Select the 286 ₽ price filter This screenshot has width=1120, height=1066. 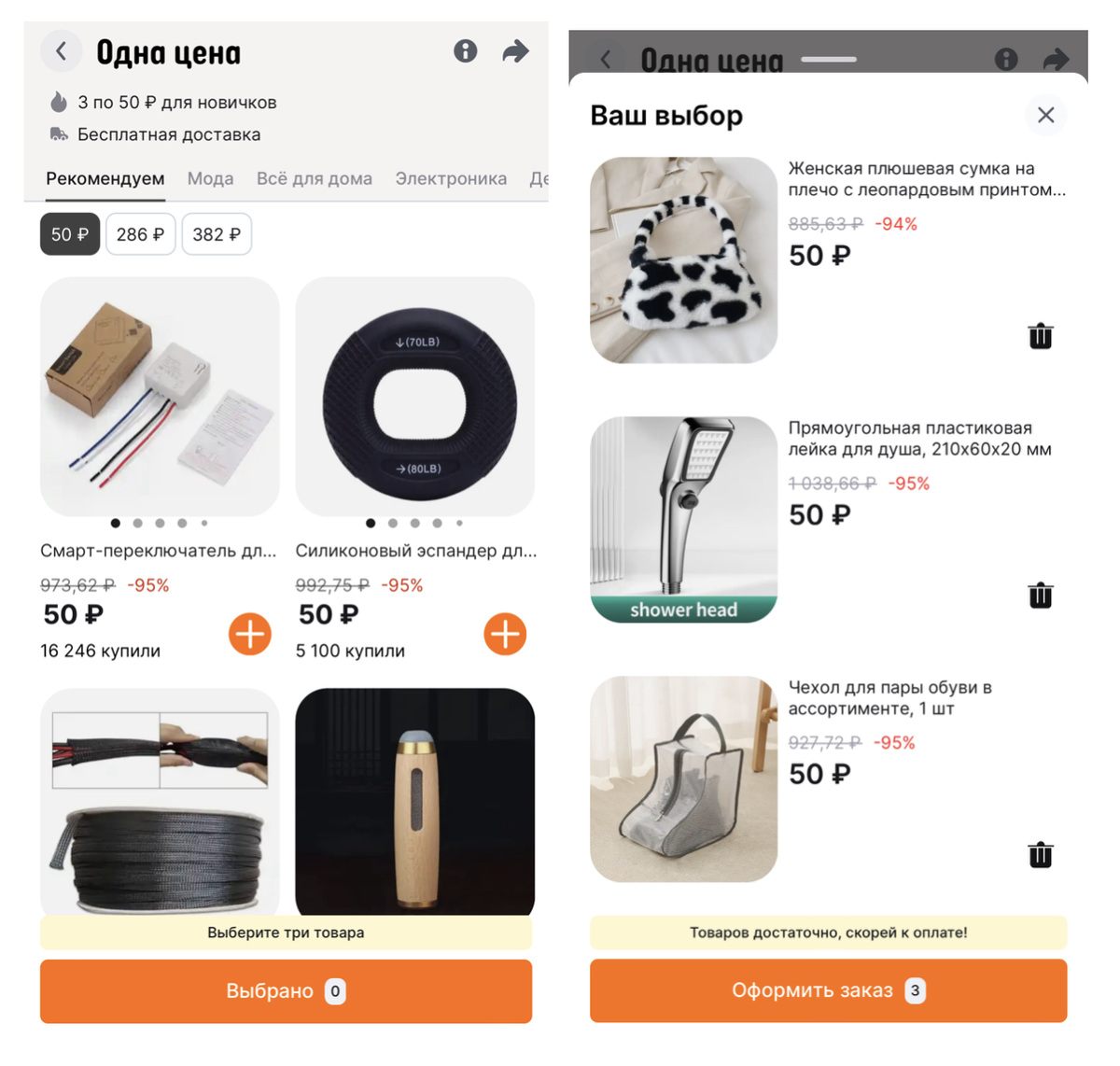[x=140, y=234]
